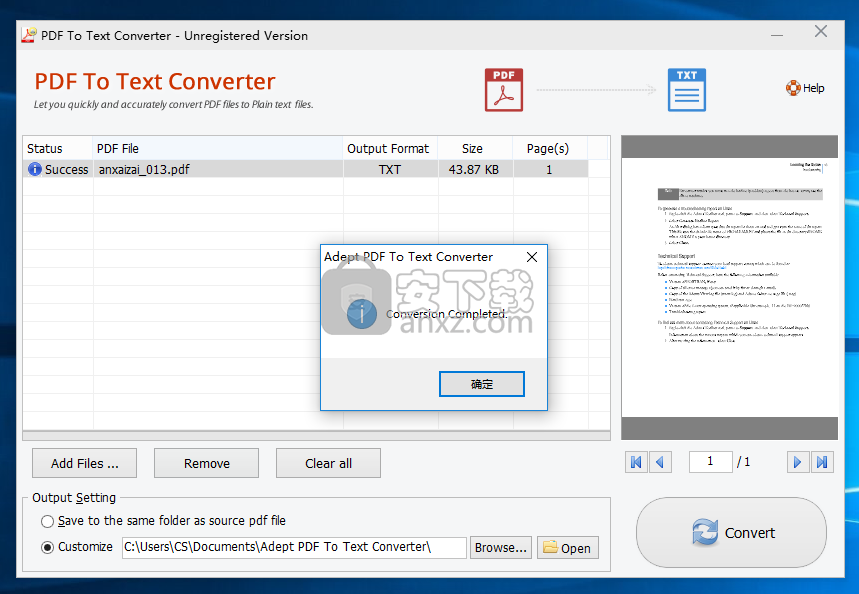
Task: Click the Add Files button
Action: pos(84,464)
